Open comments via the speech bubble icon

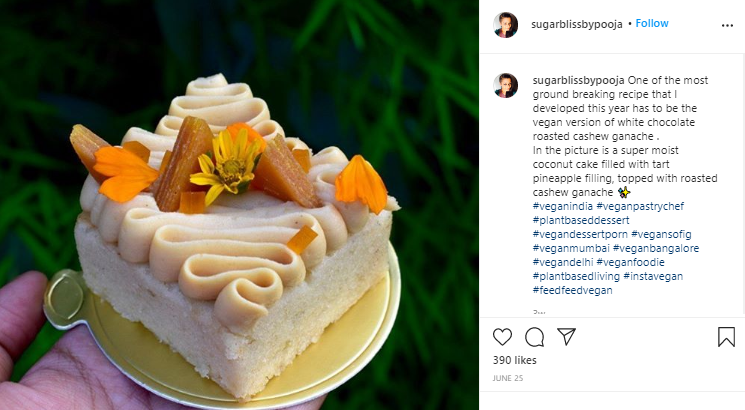[535, 337]
